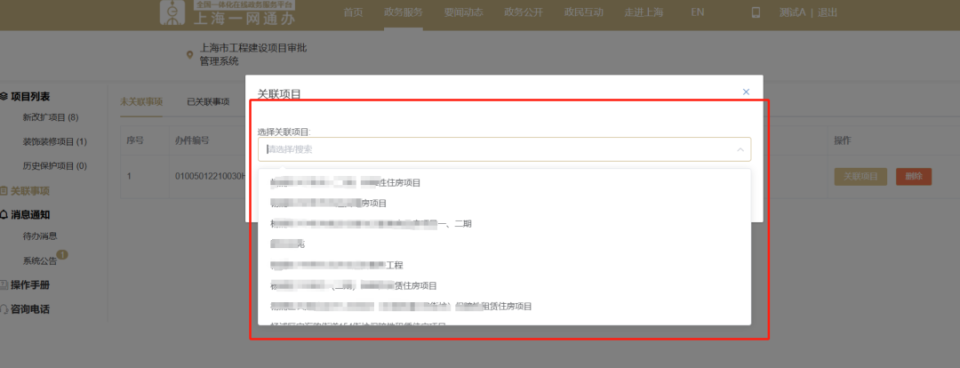Open 首页 in top navigation

click(353, 12)
